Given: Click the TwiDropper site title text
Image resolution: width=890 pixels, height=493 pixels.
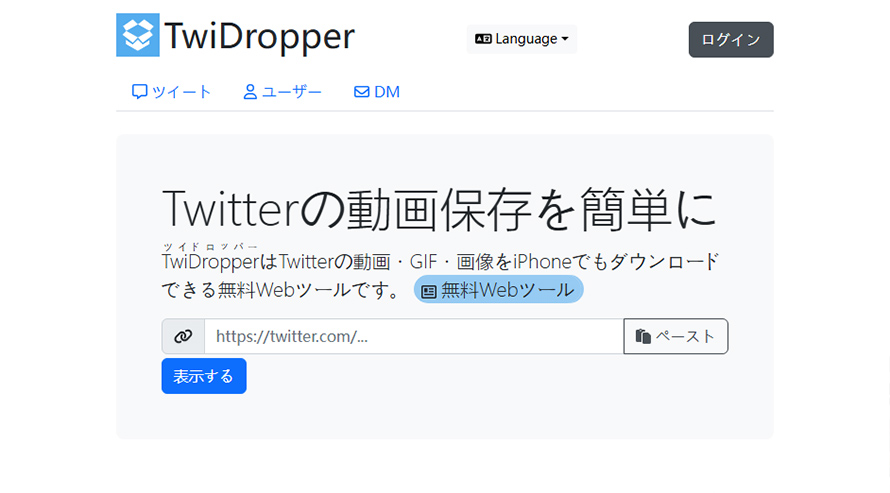Looking at the screenshot, I should (x=259, y=37).
